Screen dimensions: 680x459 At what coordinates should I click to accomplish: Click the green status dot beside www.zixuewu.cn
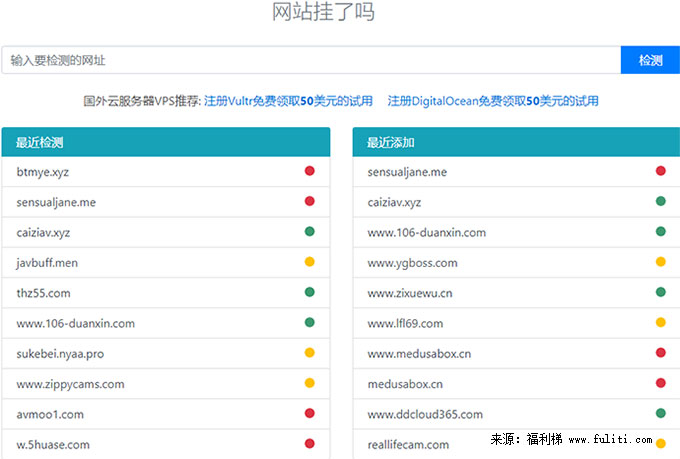[x=661, y=292]
